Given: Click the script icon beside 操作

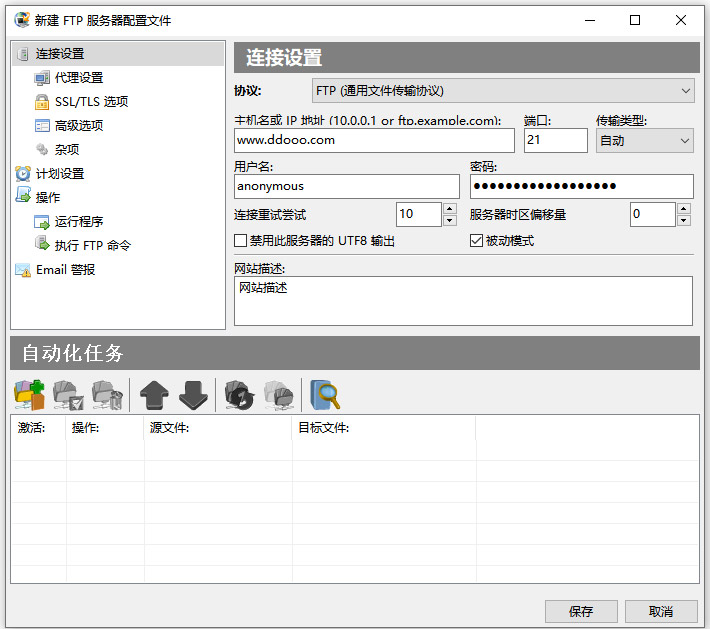Looking at the screenshot, I should pyautogui.click(x=23, y=195).
